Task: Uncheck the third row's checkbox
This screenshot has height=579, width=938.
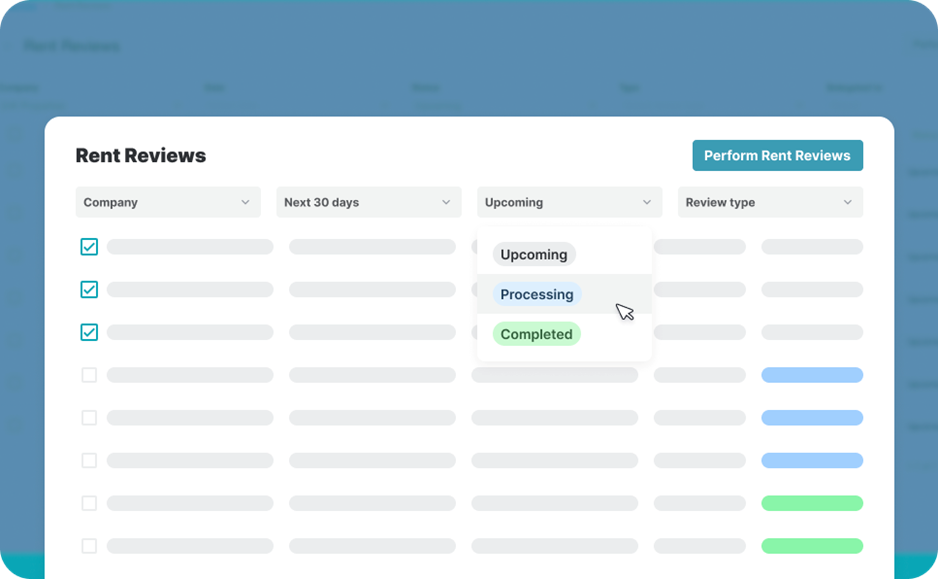Action: coord(89,331)
